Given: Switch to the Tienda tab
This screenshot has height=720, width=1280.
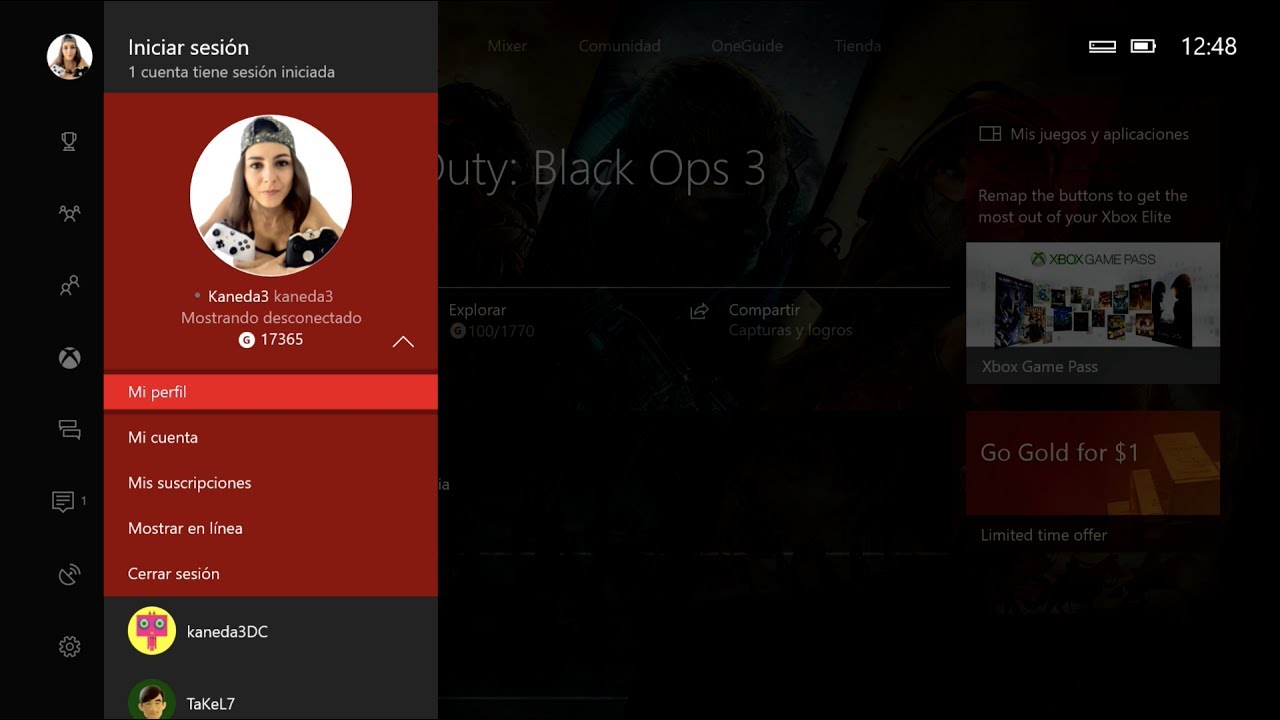Looking at the screenshot, I should 858,46.
